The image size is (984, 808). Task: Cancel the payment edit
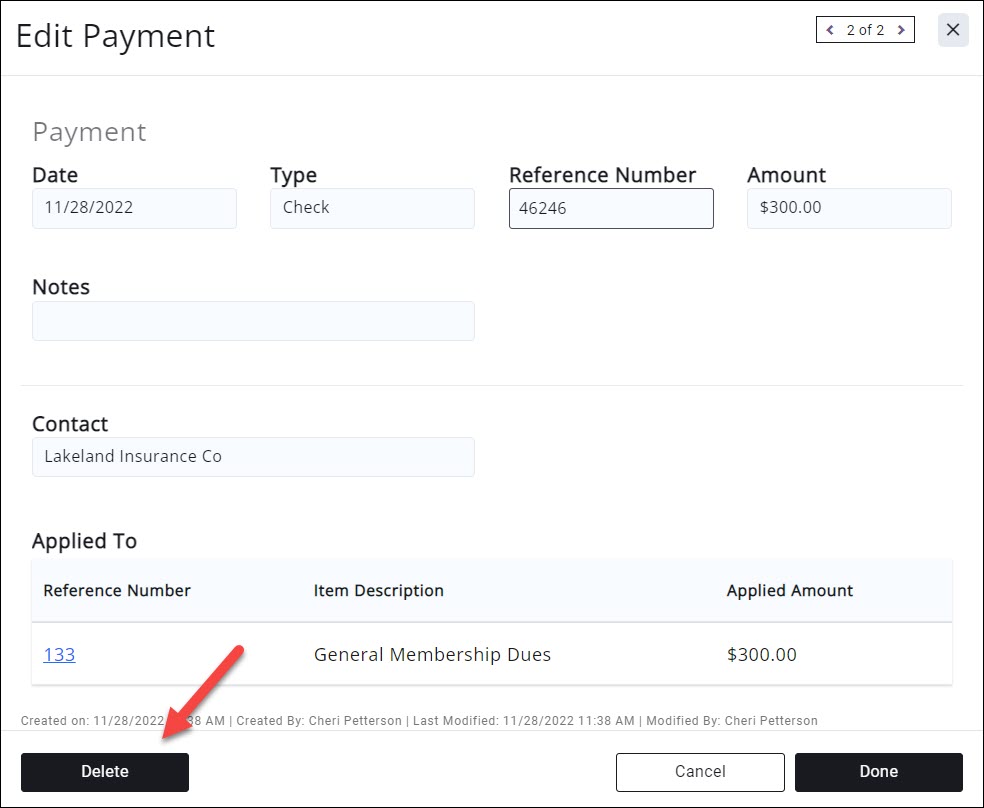point(700,772)
